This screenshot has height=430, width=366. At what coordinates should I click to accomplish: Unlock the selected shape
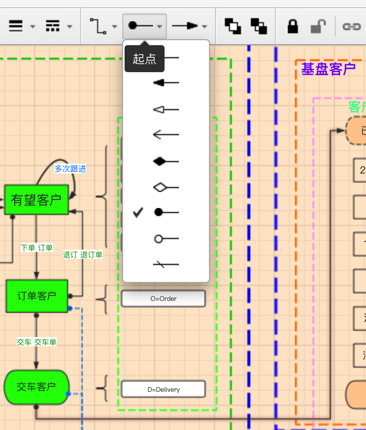click(x=318, y=26)
